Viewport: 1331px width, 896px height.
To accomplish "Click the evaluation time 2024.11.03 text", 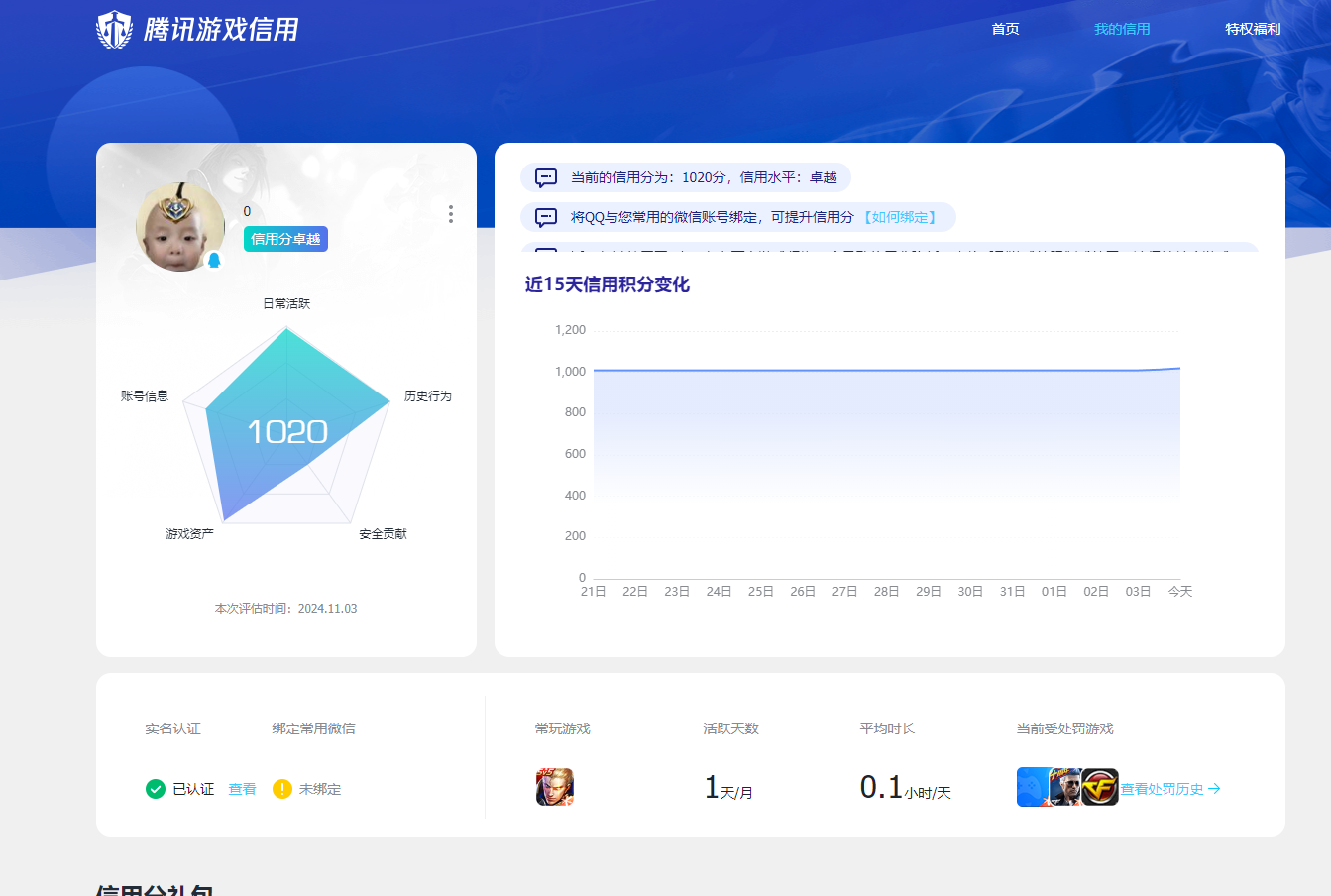I will coord(285,609).
